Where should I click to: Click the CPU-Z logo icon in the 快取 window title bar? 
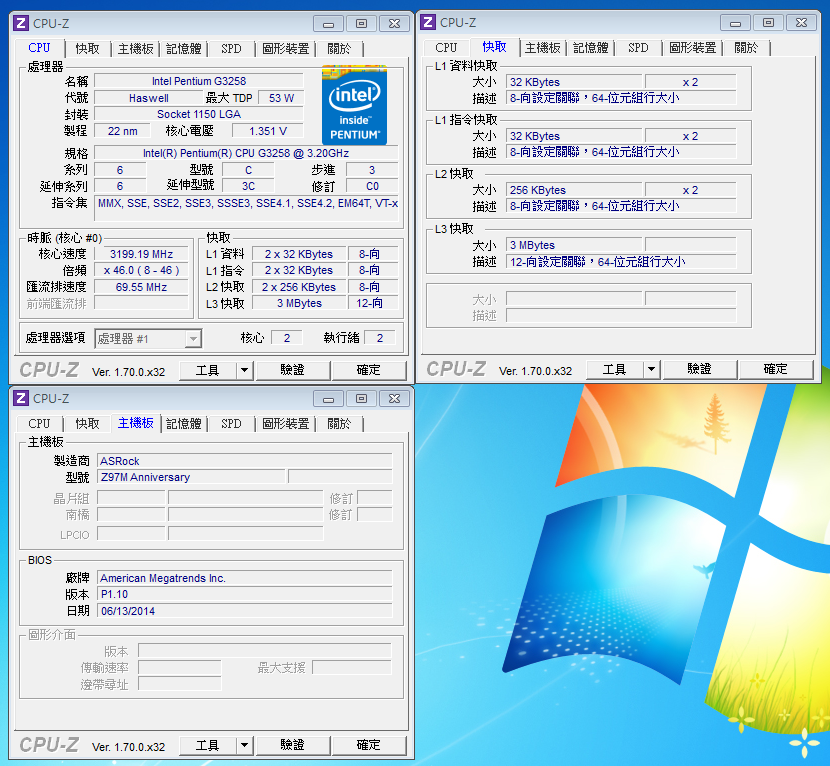pyautogui.click(x=428, y=22)
